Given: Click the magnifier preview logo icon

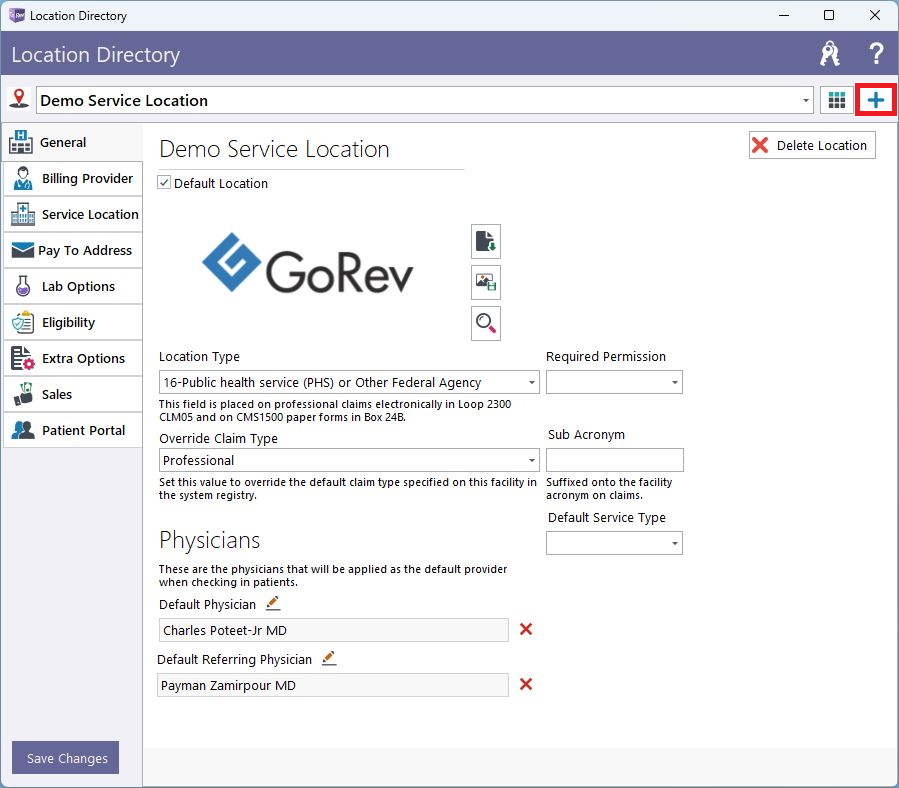Looking at the screenshot, I should pyautogui.click(x=486, y=323).
